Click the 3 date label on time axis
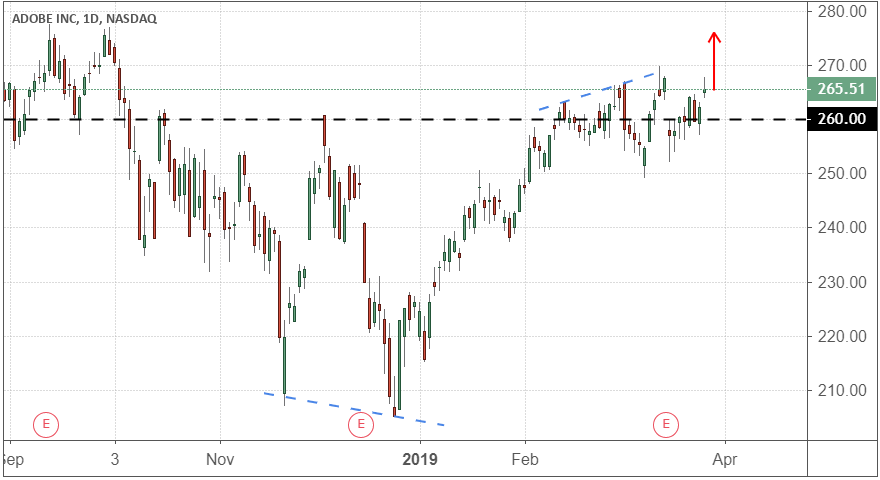The image size is (880, 480). click(x=115, y=461)
